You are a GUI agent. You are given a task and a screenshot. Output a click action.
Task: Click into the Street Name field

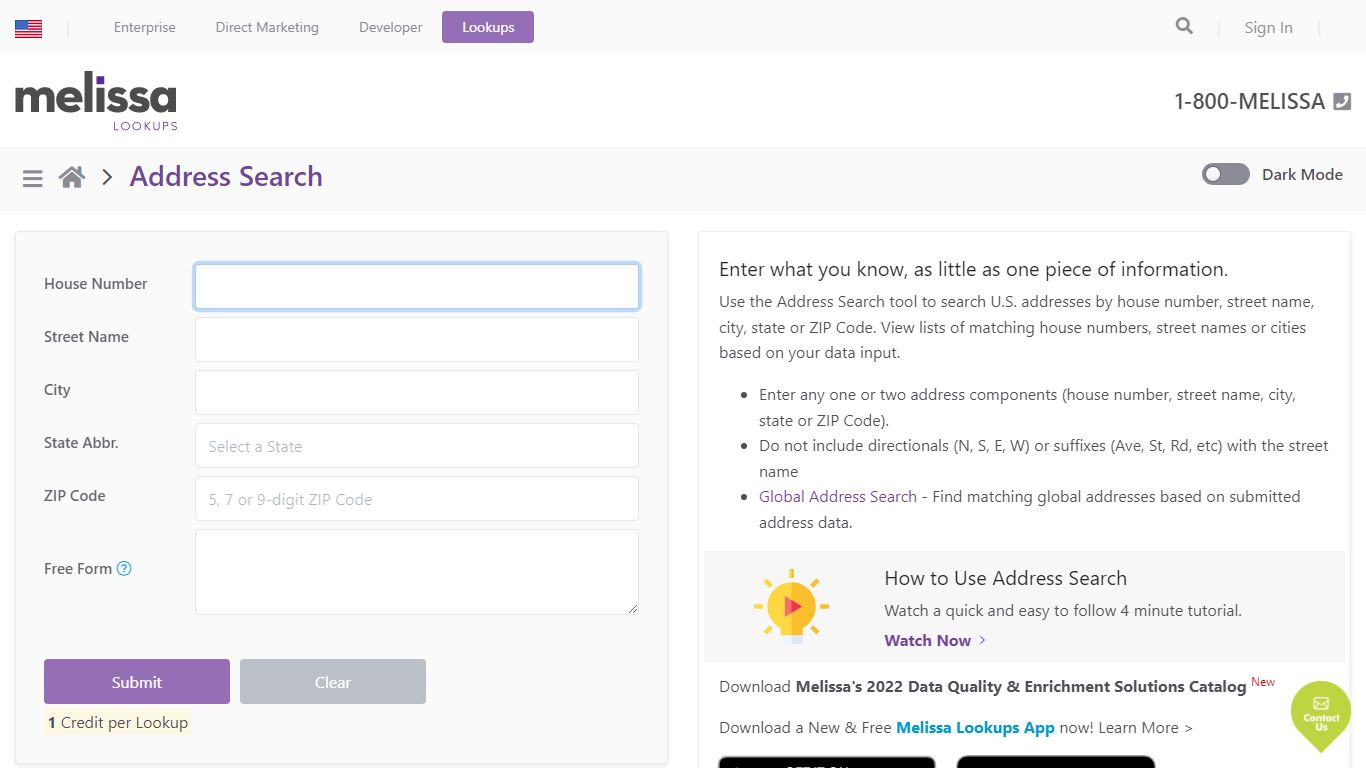(417, 340)
